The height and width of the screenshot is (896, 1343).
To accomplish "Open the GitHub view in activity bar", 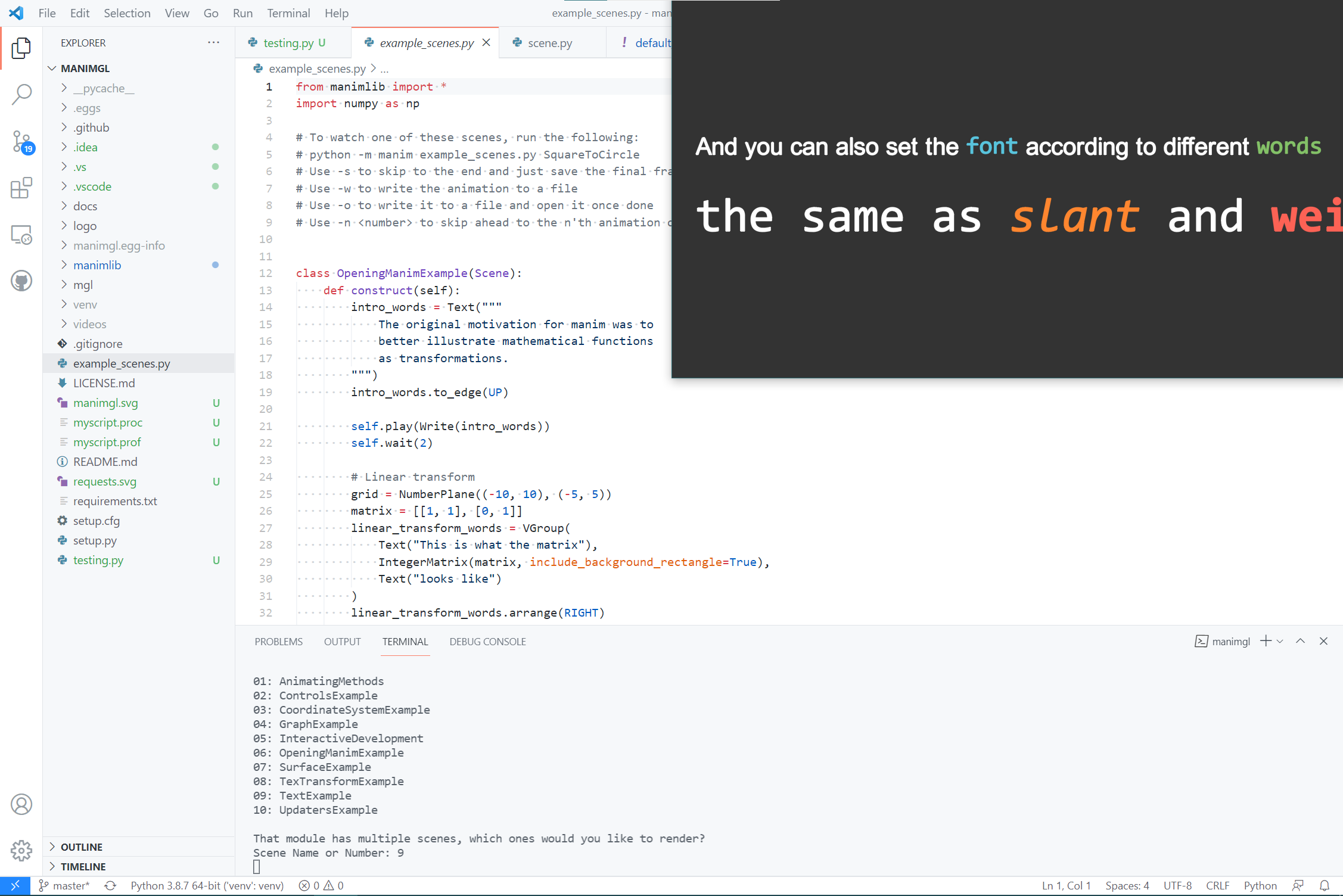I will tap(21, 281).
